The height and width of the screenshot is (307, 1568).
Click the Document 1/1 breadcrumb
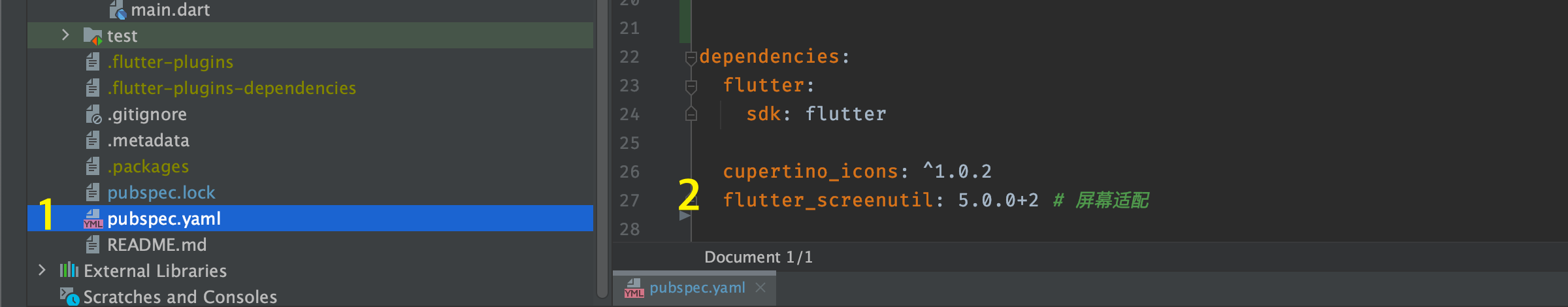(758, 257)
